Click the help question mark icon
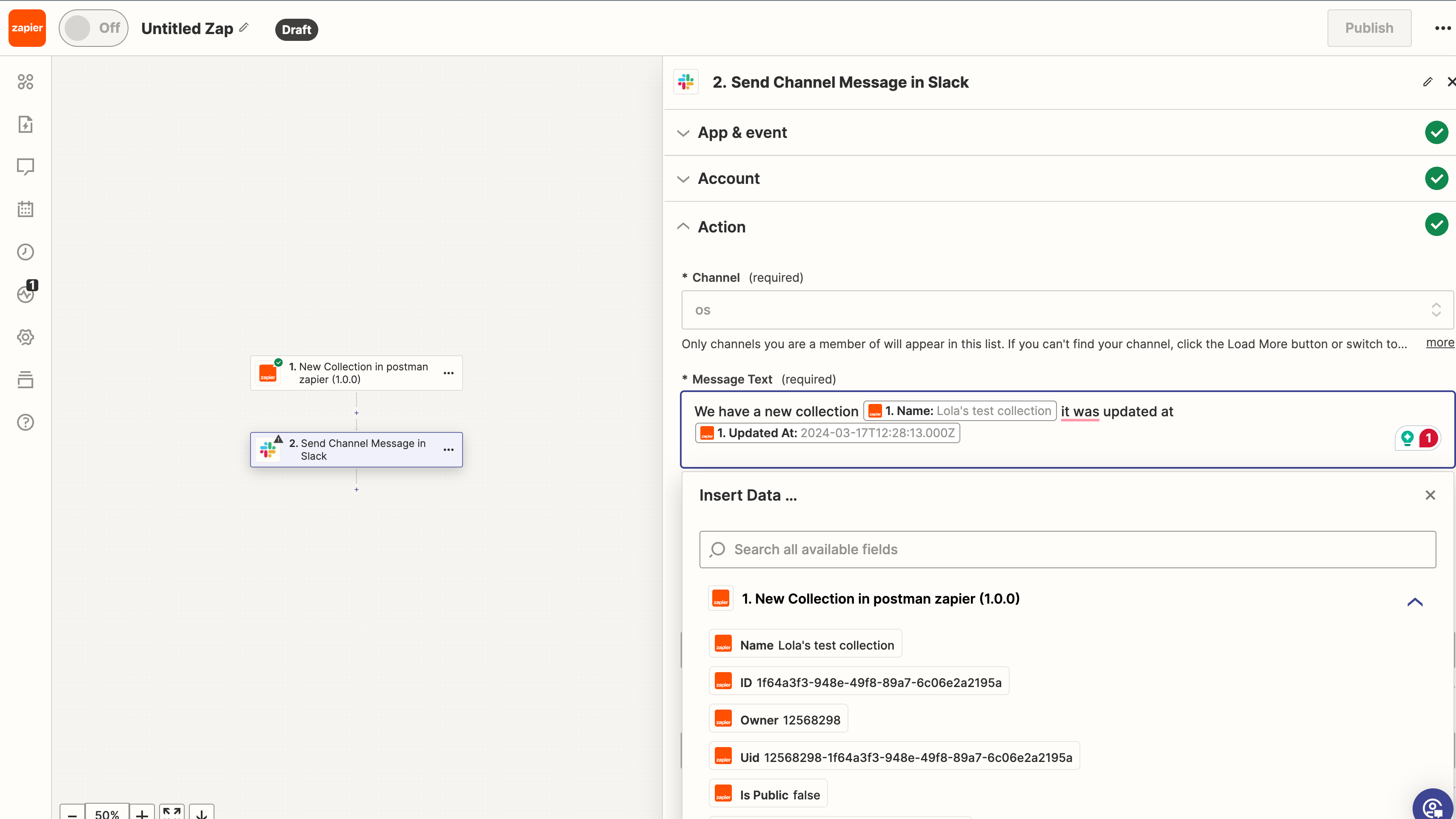This screenshot has height=819, width=1456. coord(26,422)
